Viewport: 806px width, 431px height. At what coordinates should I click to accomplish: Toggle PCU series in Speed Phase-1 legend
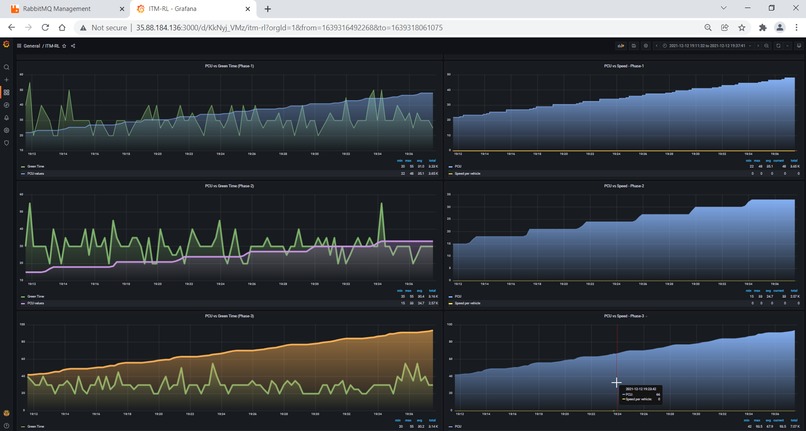458,167
